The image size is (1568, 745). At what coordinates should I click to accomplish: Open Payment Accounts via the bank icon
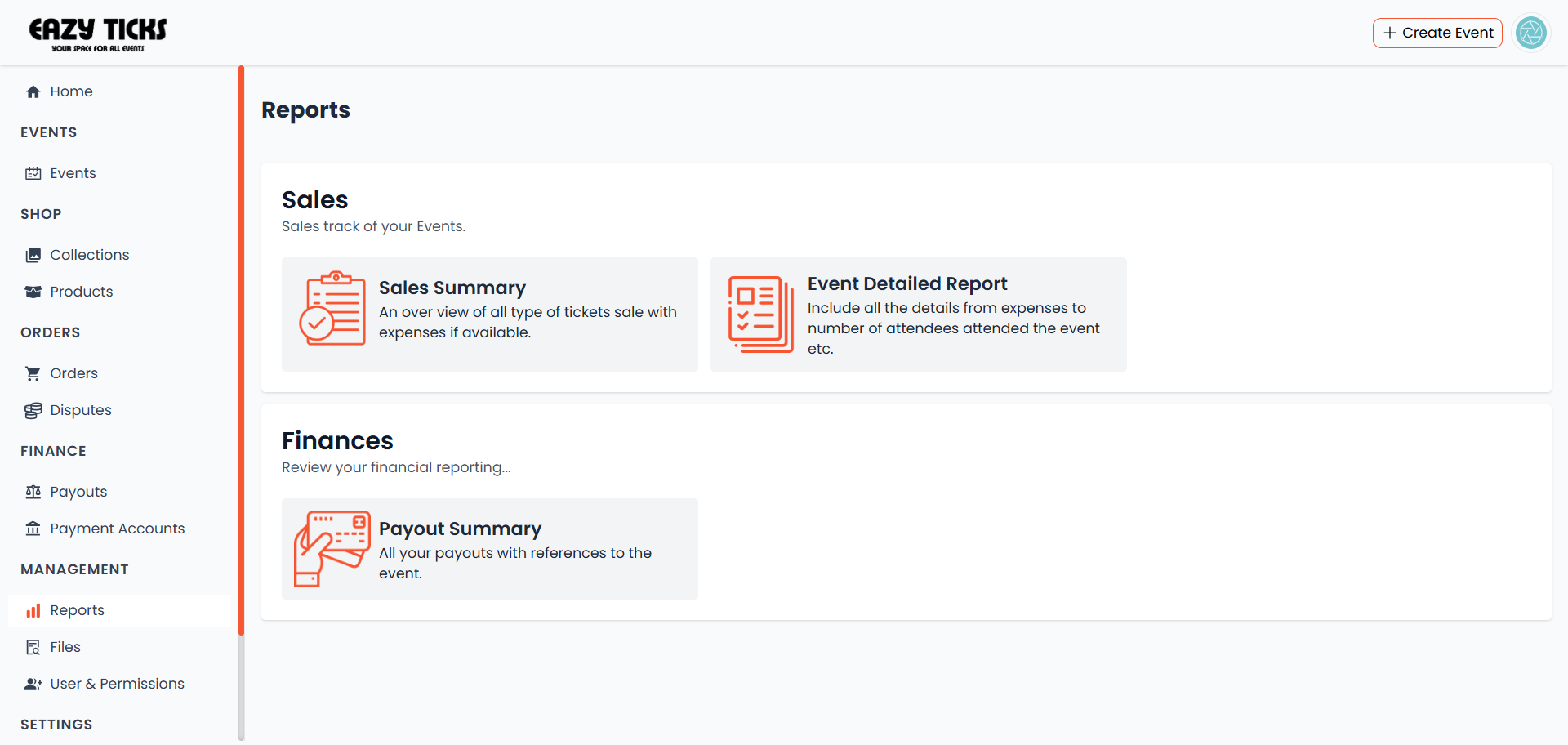[x=33, y=529]
